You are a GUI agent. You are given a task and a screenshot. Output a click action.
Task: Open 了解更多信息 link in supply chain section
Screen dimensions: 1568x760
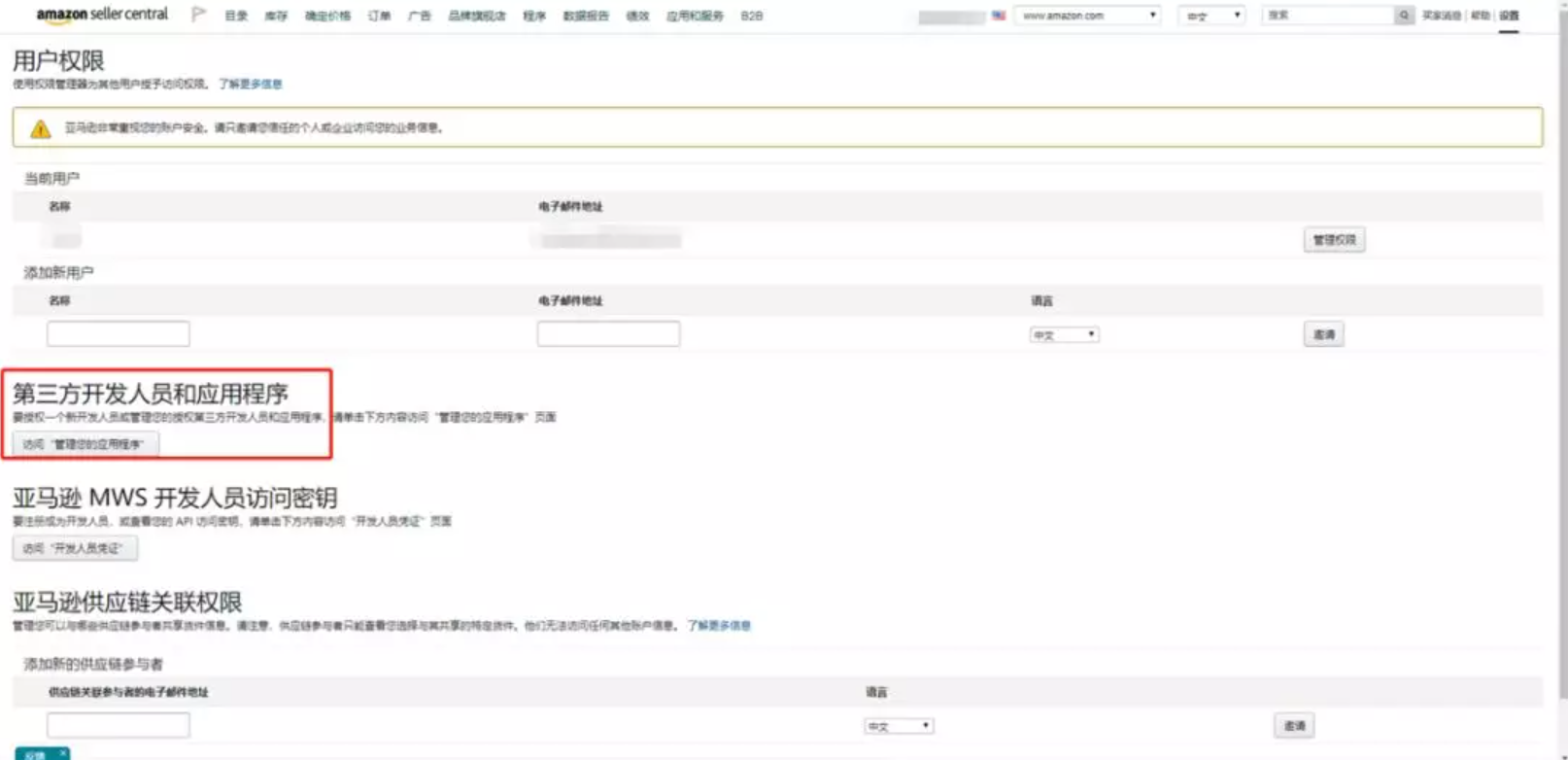tap(719, 626)
